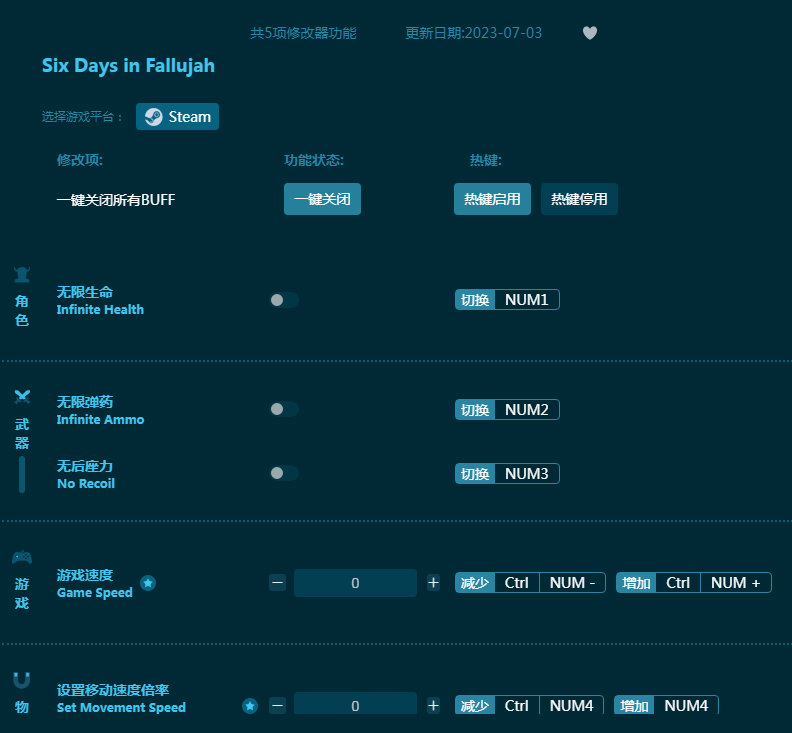Click the weapons section scrollbar indicator

click(22, 474)
